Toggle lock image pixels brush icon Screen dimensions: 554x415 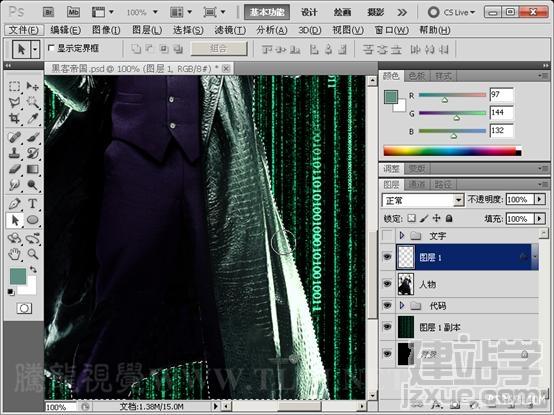(x=424, y=218)
